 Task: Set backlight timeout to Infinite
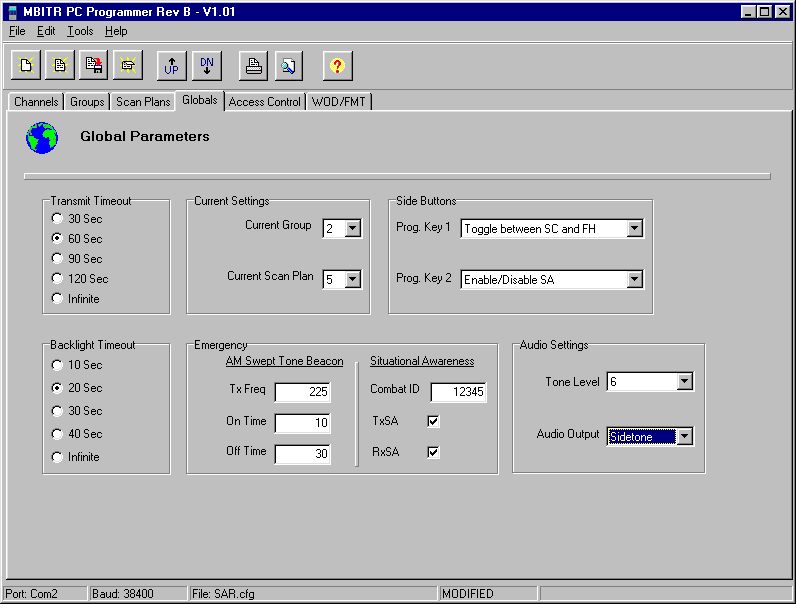click(58, 457)
